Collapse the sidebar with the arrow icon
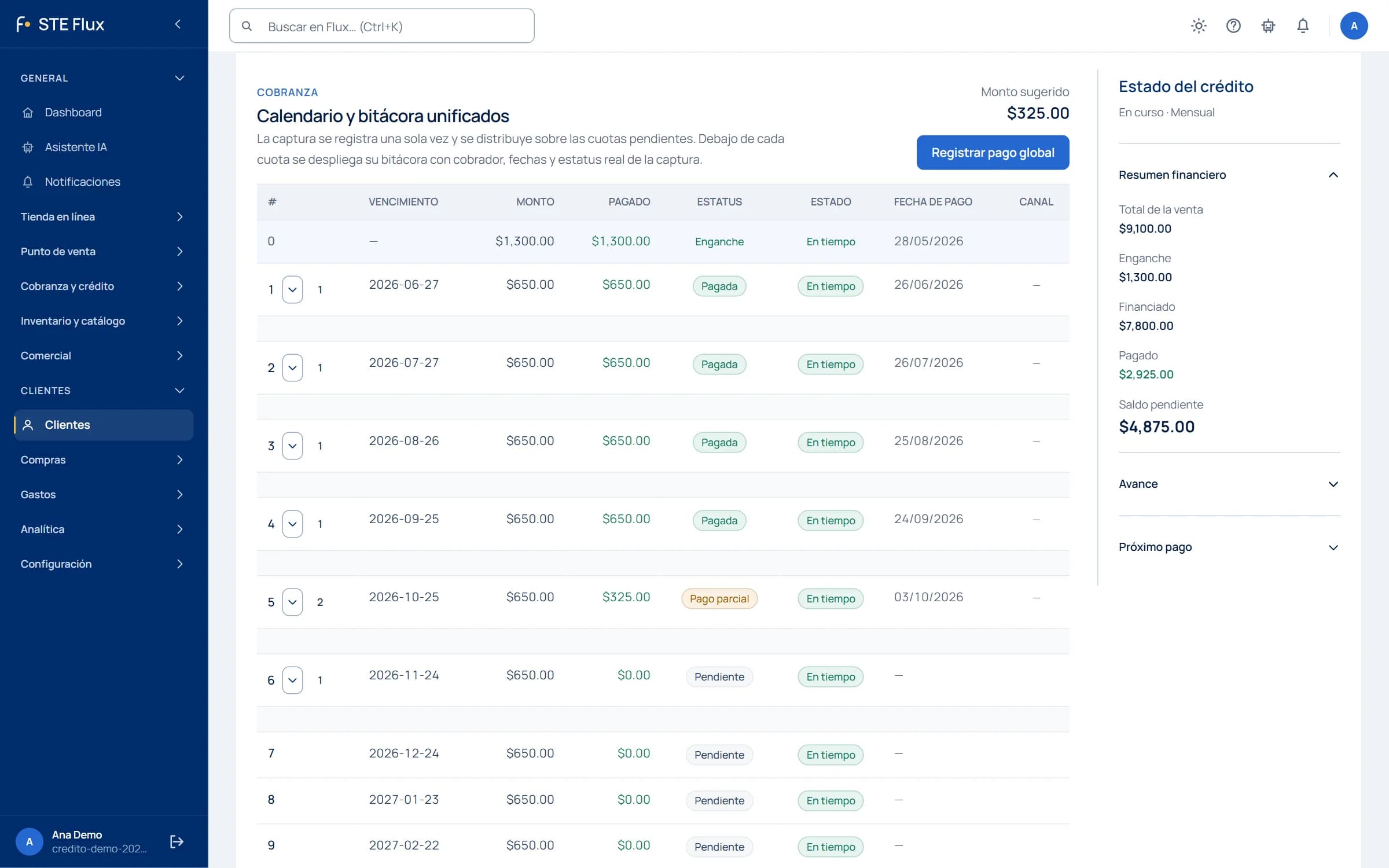 click(178, 24)
